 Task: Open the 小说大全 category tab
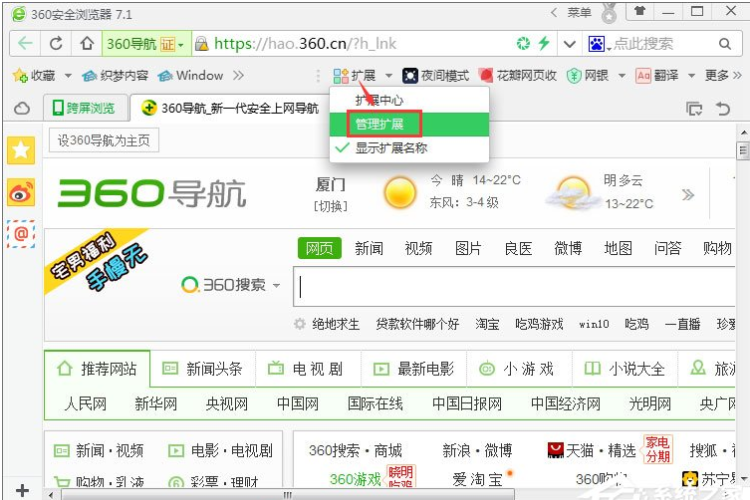coord(625,369)
